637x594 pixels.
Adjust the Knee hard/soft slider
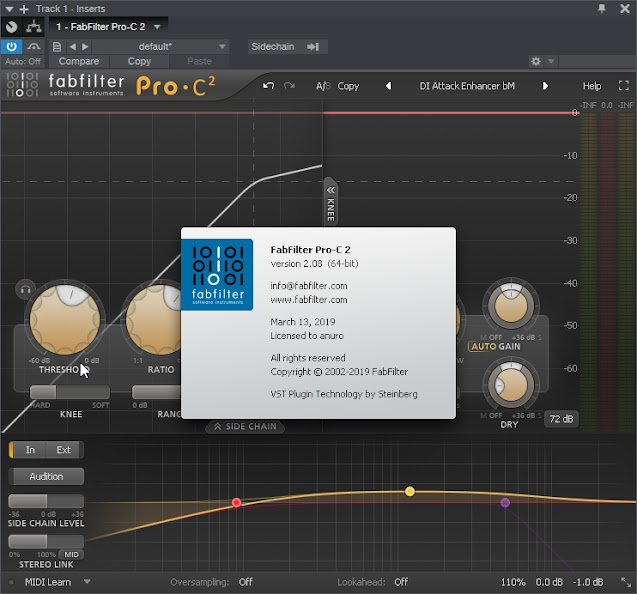(x=70, y=392)
